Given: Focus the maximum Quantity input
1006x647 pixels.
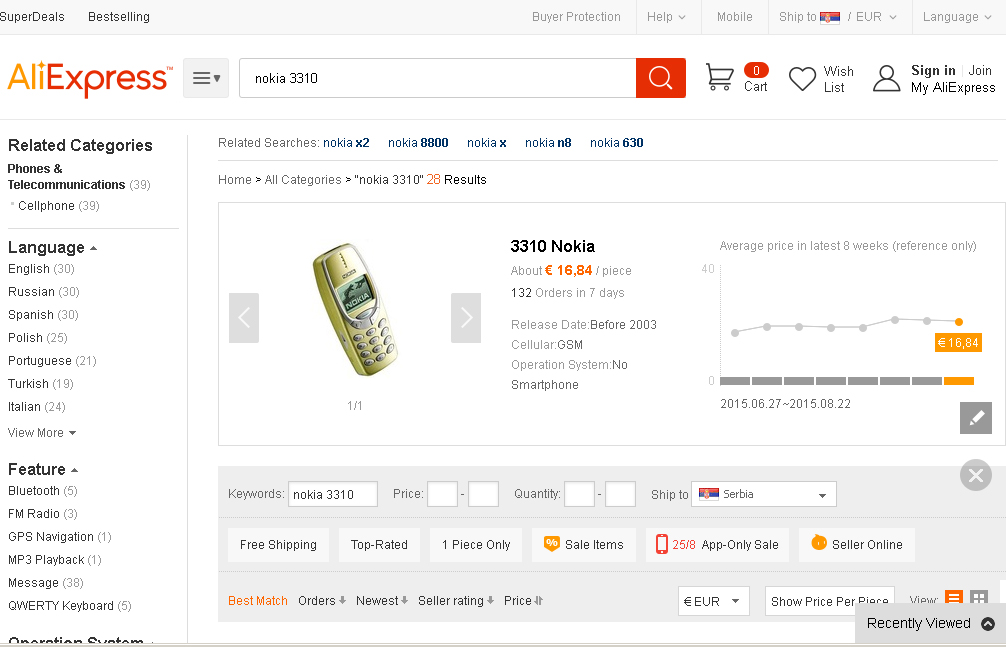Looking at the screenshot, I should 620,494.
